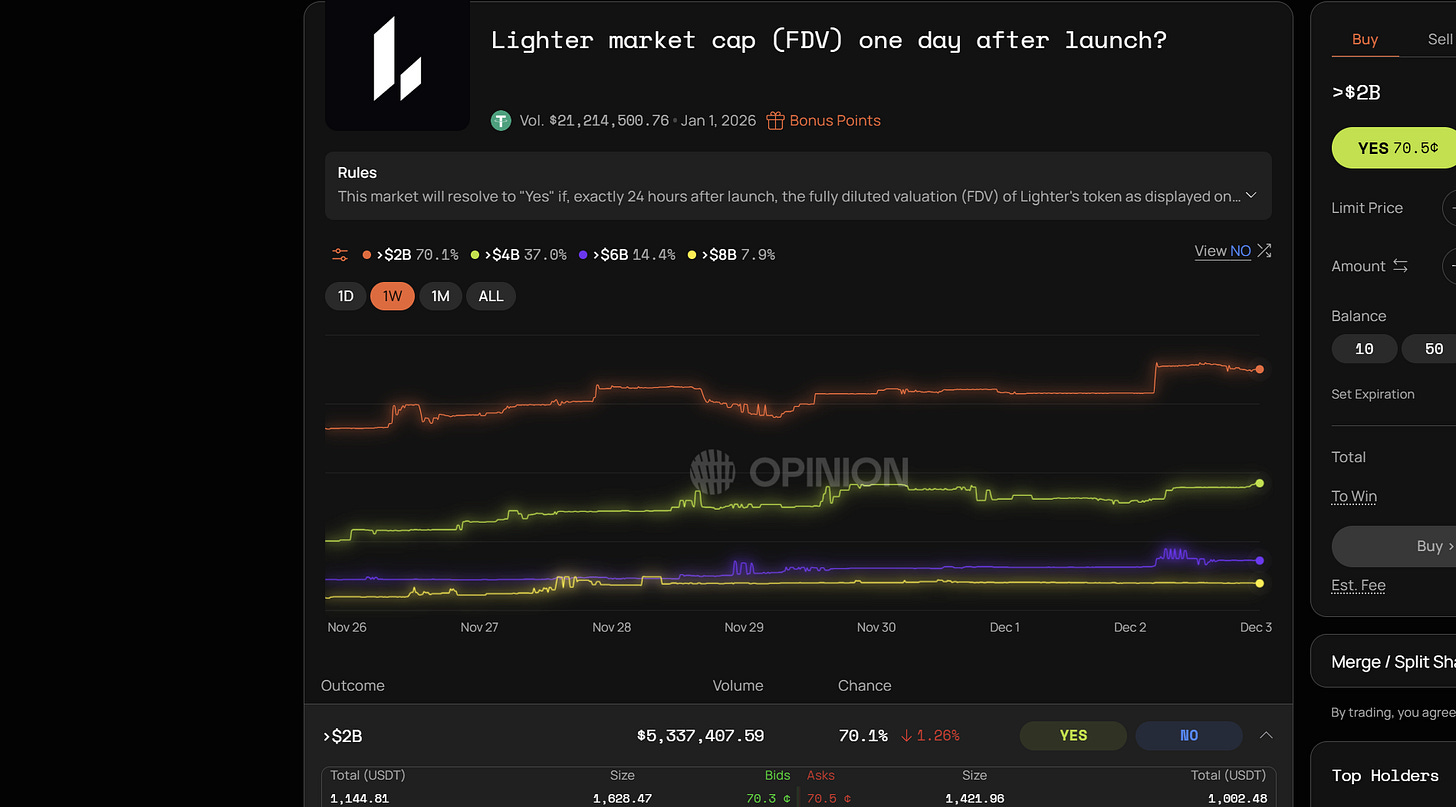Toggle the >$8B yellow legend series

[731, 255]
